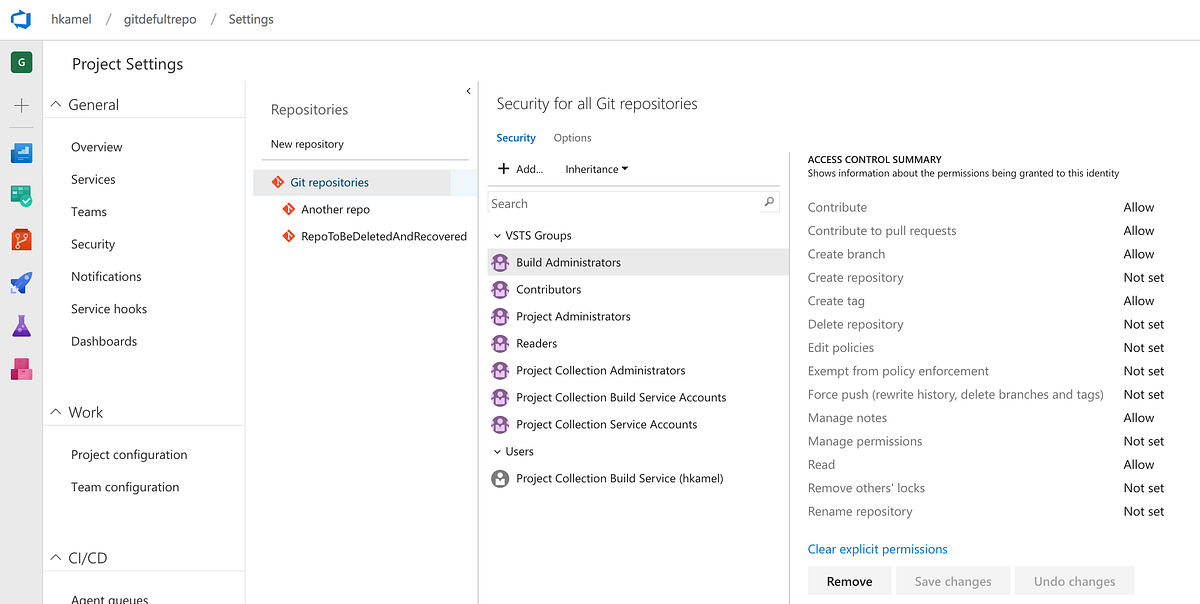1200x604 pixels.
Task: Collapse the Users section
Action: click(496, 451)
